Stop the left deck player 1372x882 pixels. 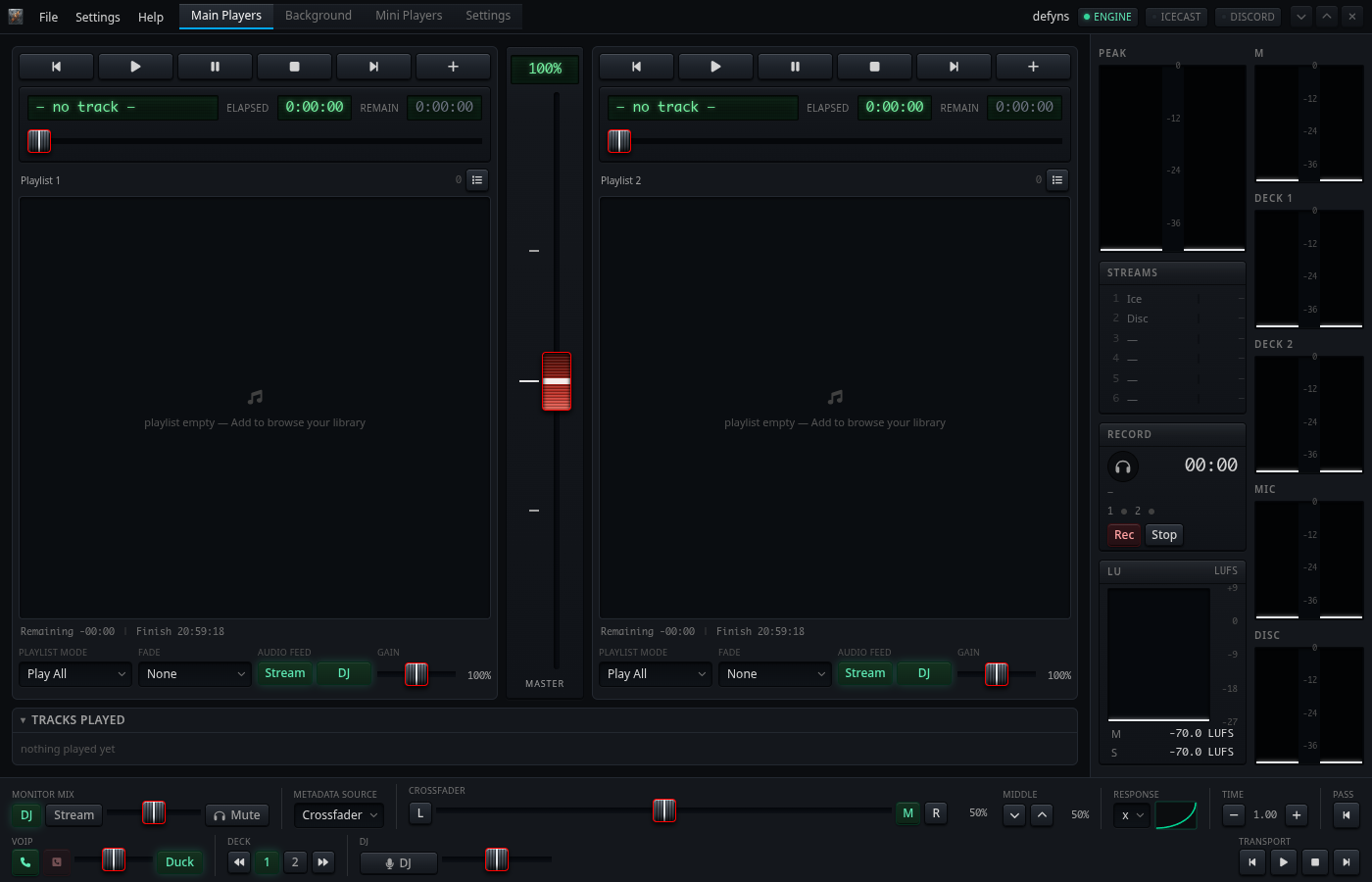(x=294, y=67)
